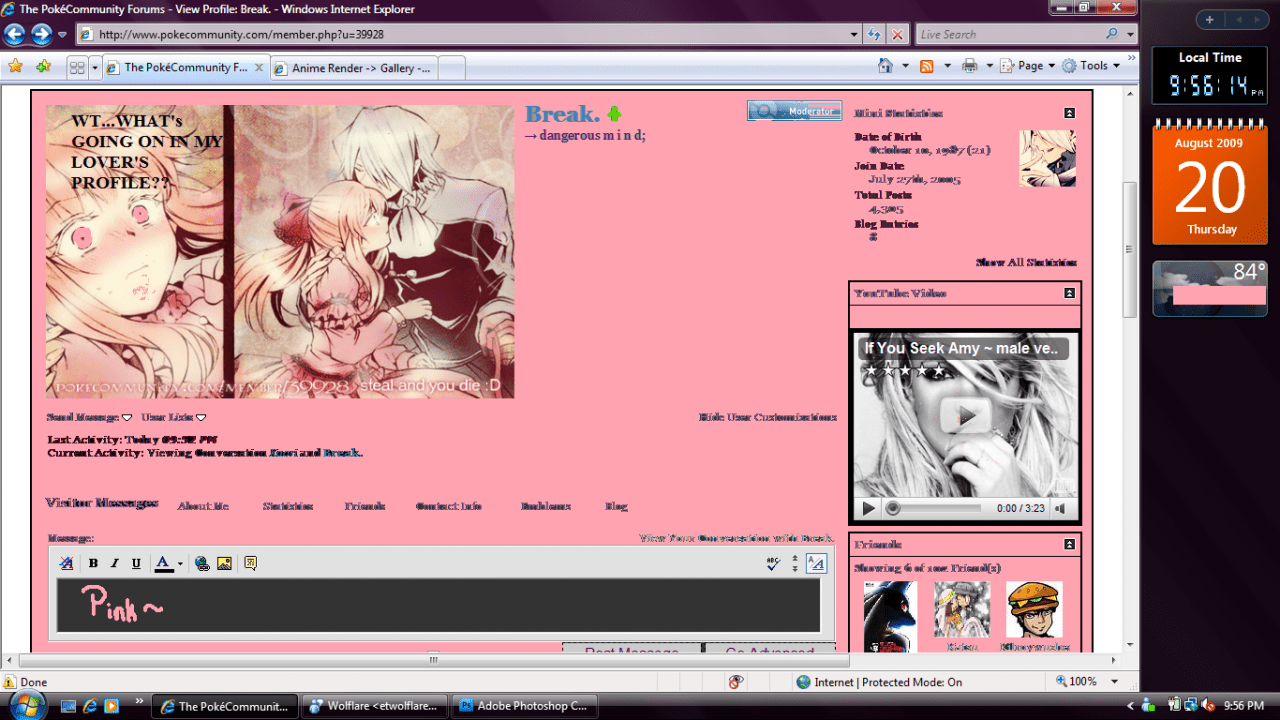Collapse the YouTube Video block
Image resolution: width=1280 pixels, height=720 pixels.
click(1069, 293)
